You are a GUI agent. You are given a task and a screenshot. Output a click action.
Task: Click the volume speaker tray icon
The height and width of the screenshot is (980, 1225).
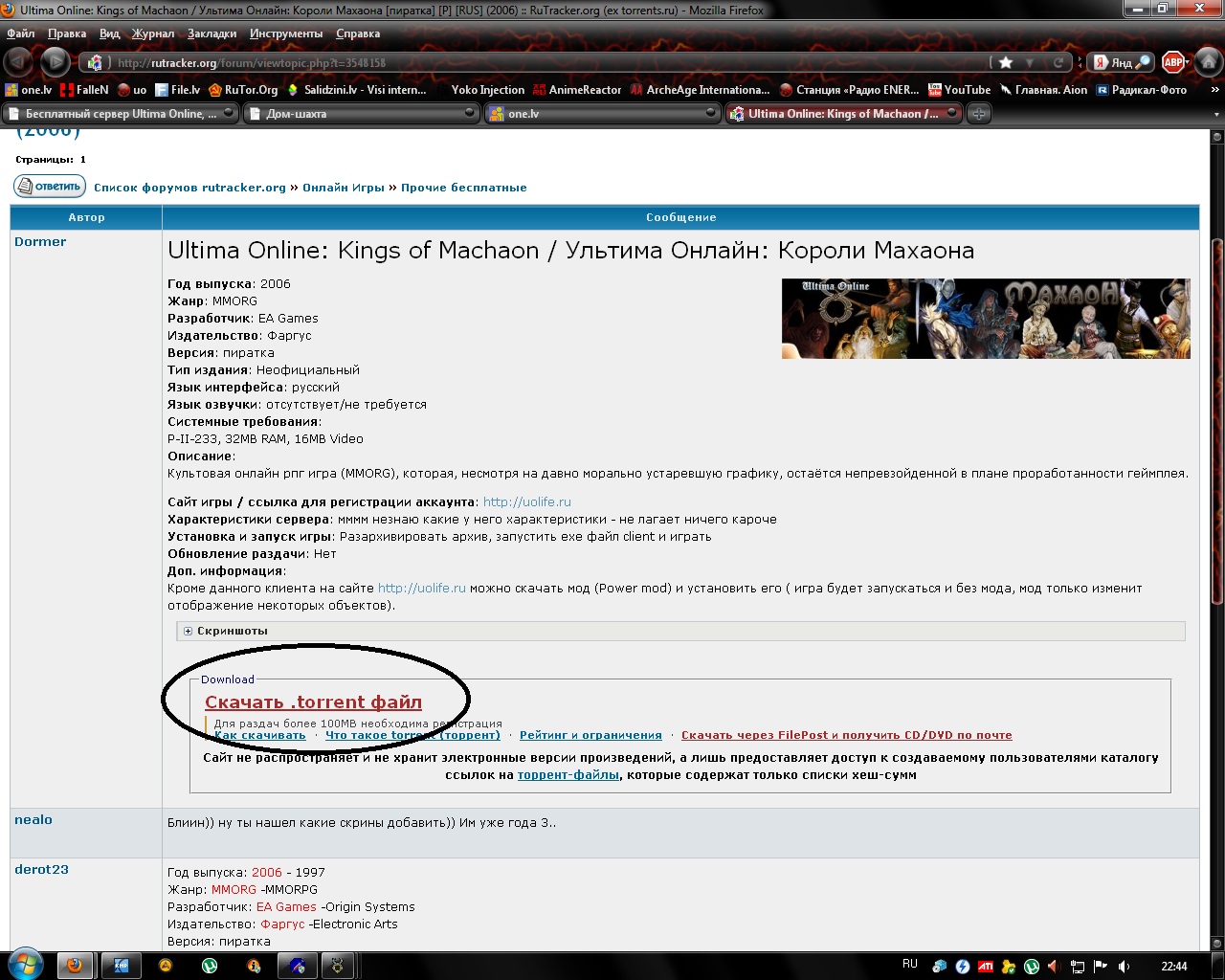1125,967
